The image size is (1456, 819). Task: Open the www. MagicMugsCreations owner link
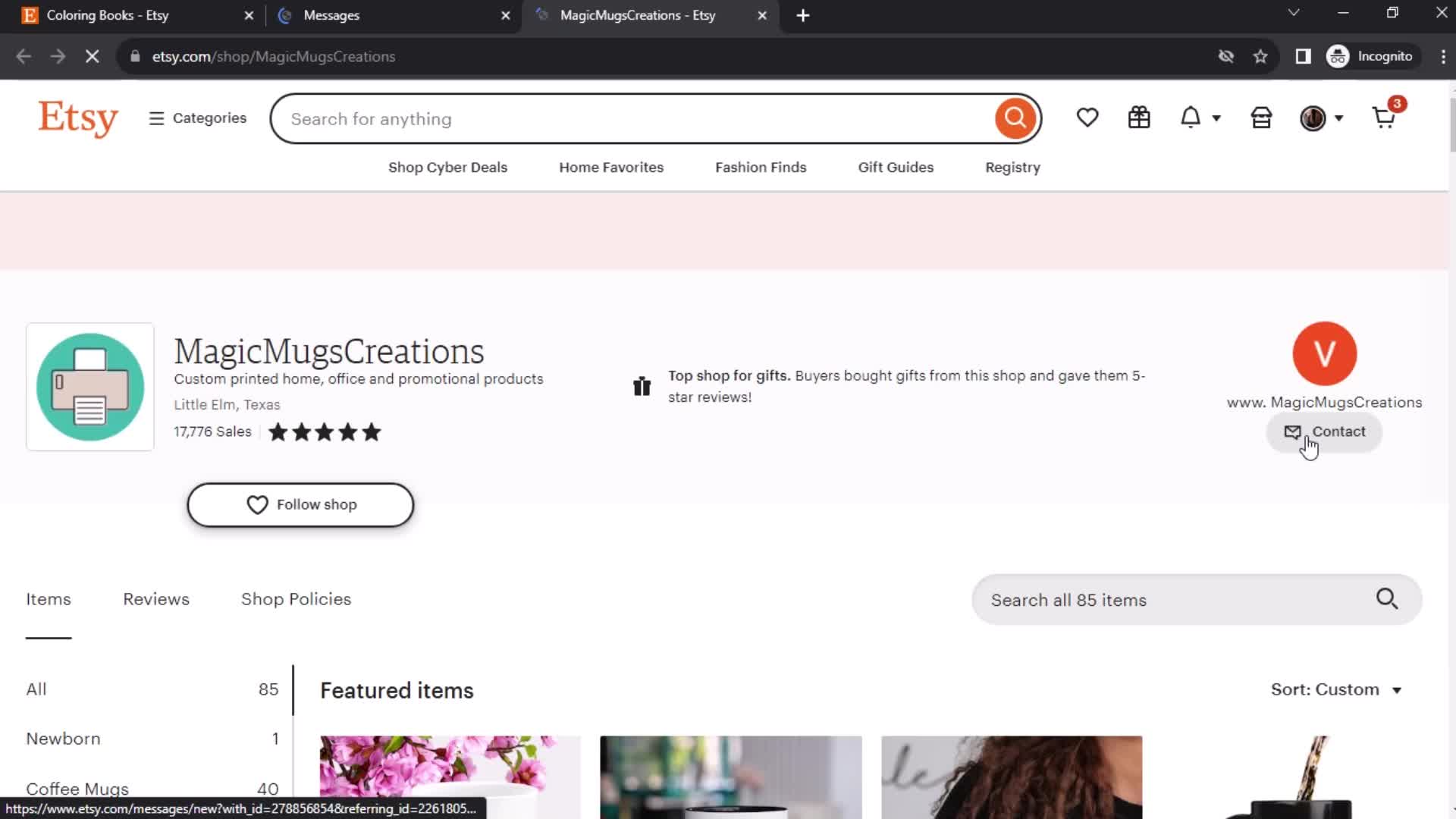[1324, 403]
